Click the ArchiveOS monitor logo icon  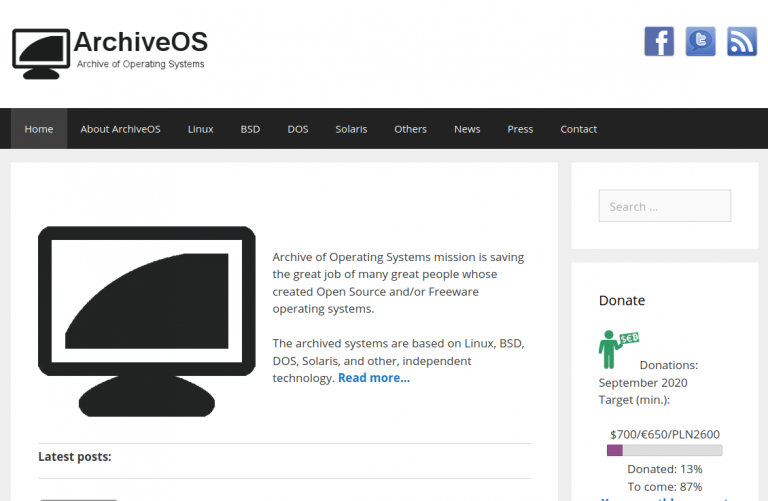[x=42, y=53]
